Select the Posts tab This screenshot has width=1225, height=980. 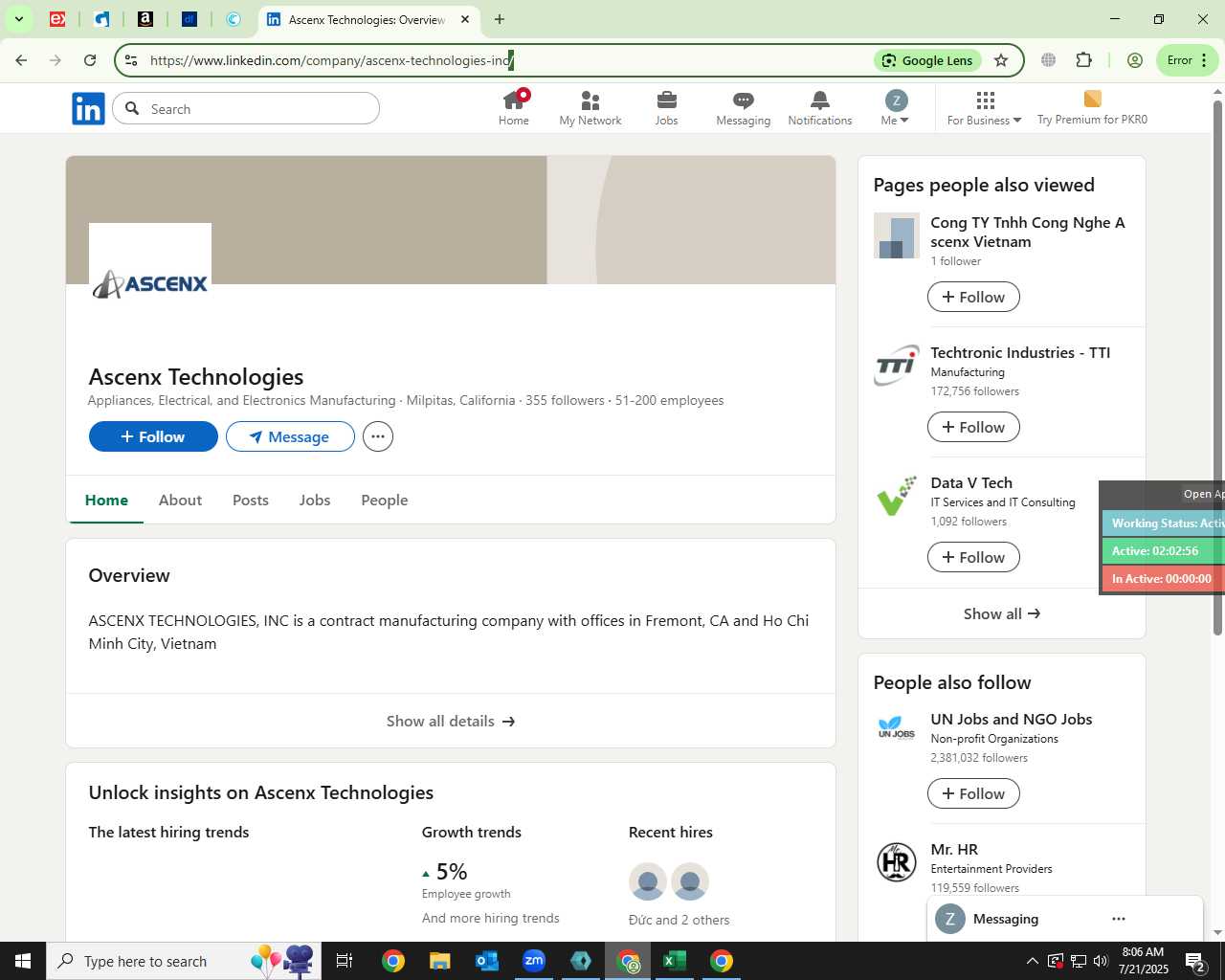click(251, 500)
